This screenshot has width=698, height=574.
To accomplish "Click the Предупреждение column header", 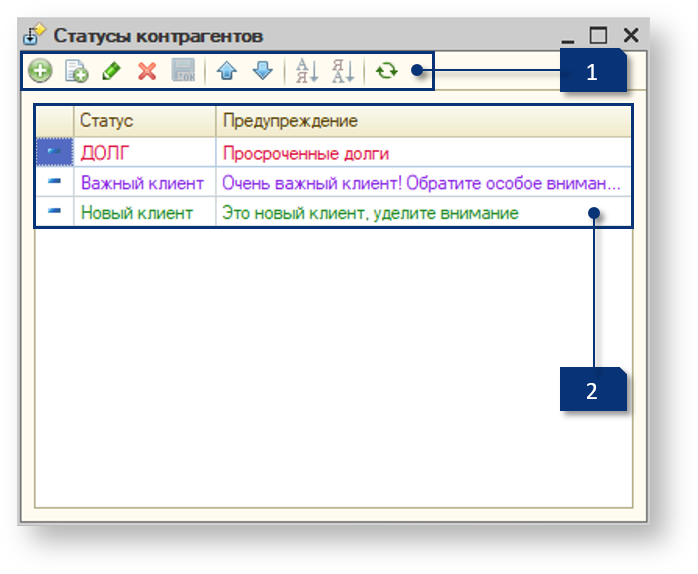I will (423, 121).
